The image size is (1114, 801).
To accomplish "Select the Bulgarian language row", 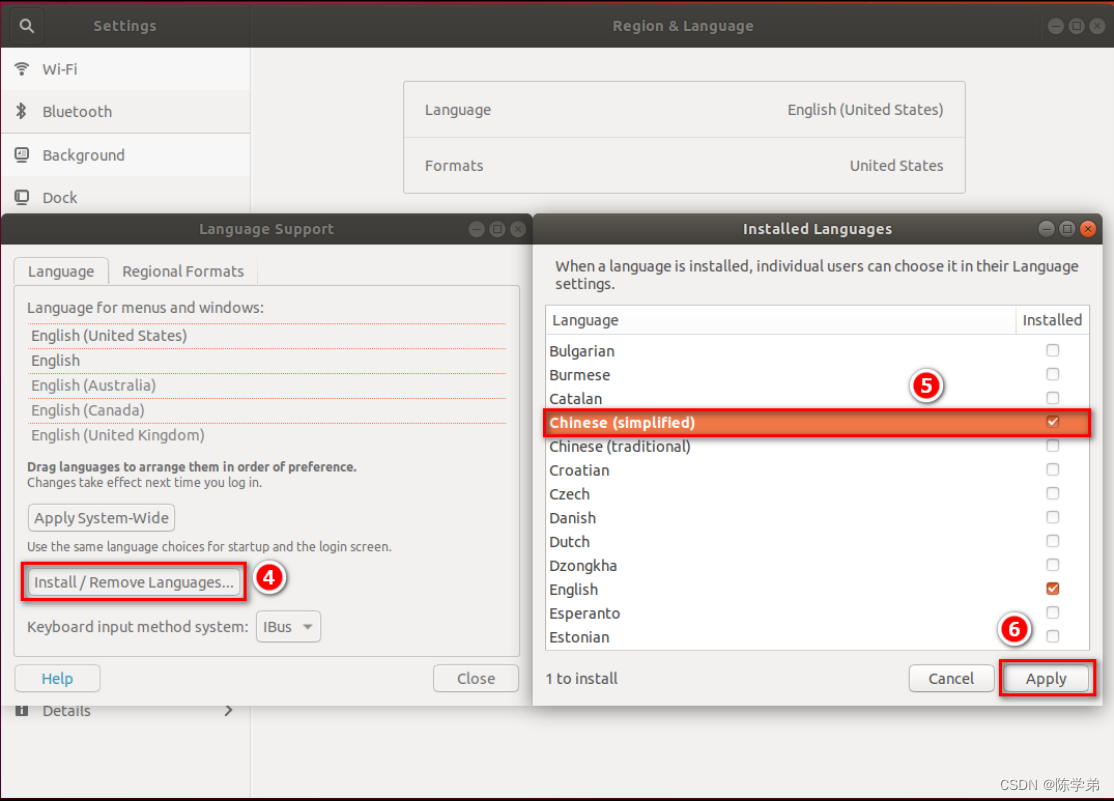I will 817,351.
